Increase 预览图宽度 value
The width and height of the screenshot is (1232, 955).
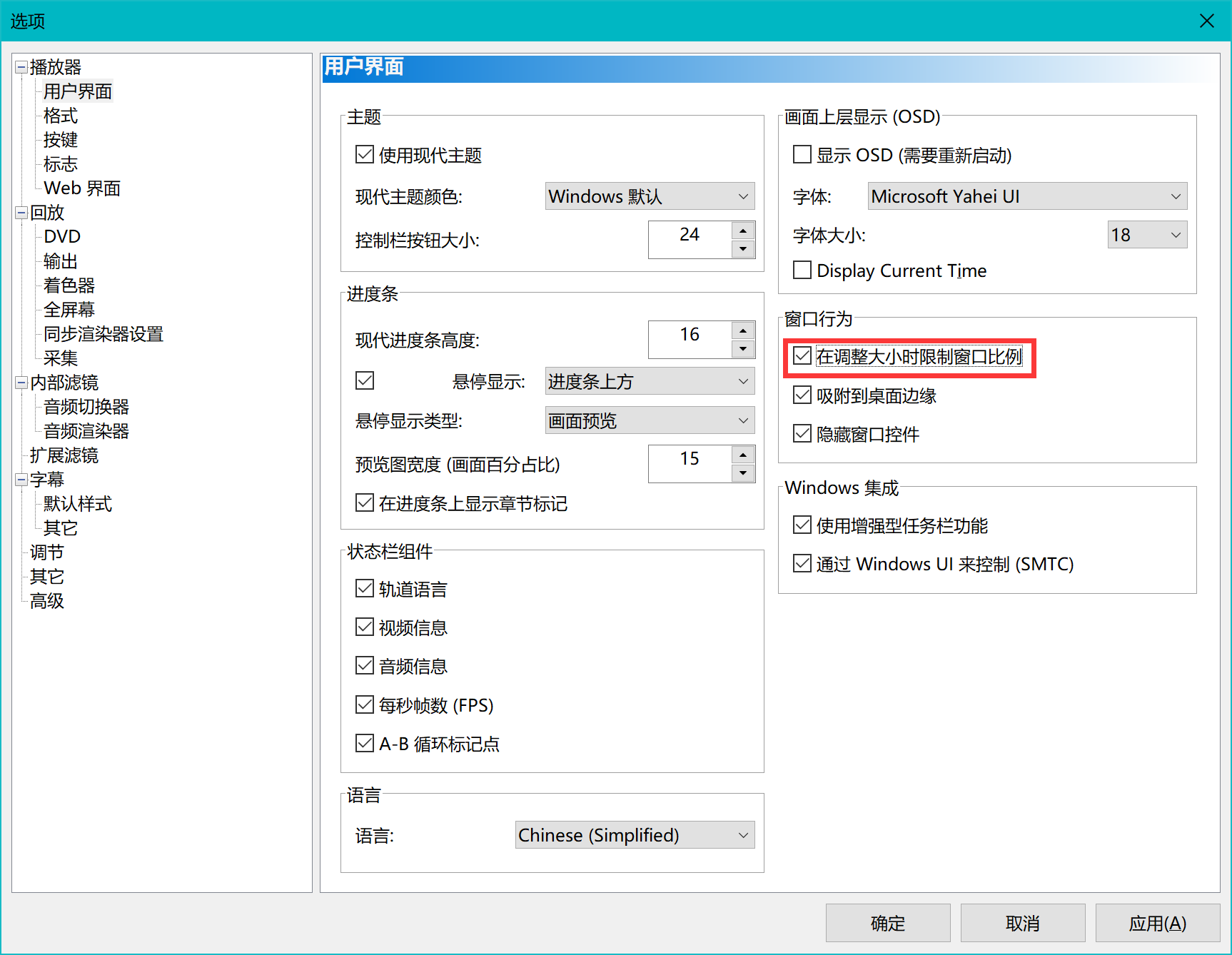tap(743, 455)
